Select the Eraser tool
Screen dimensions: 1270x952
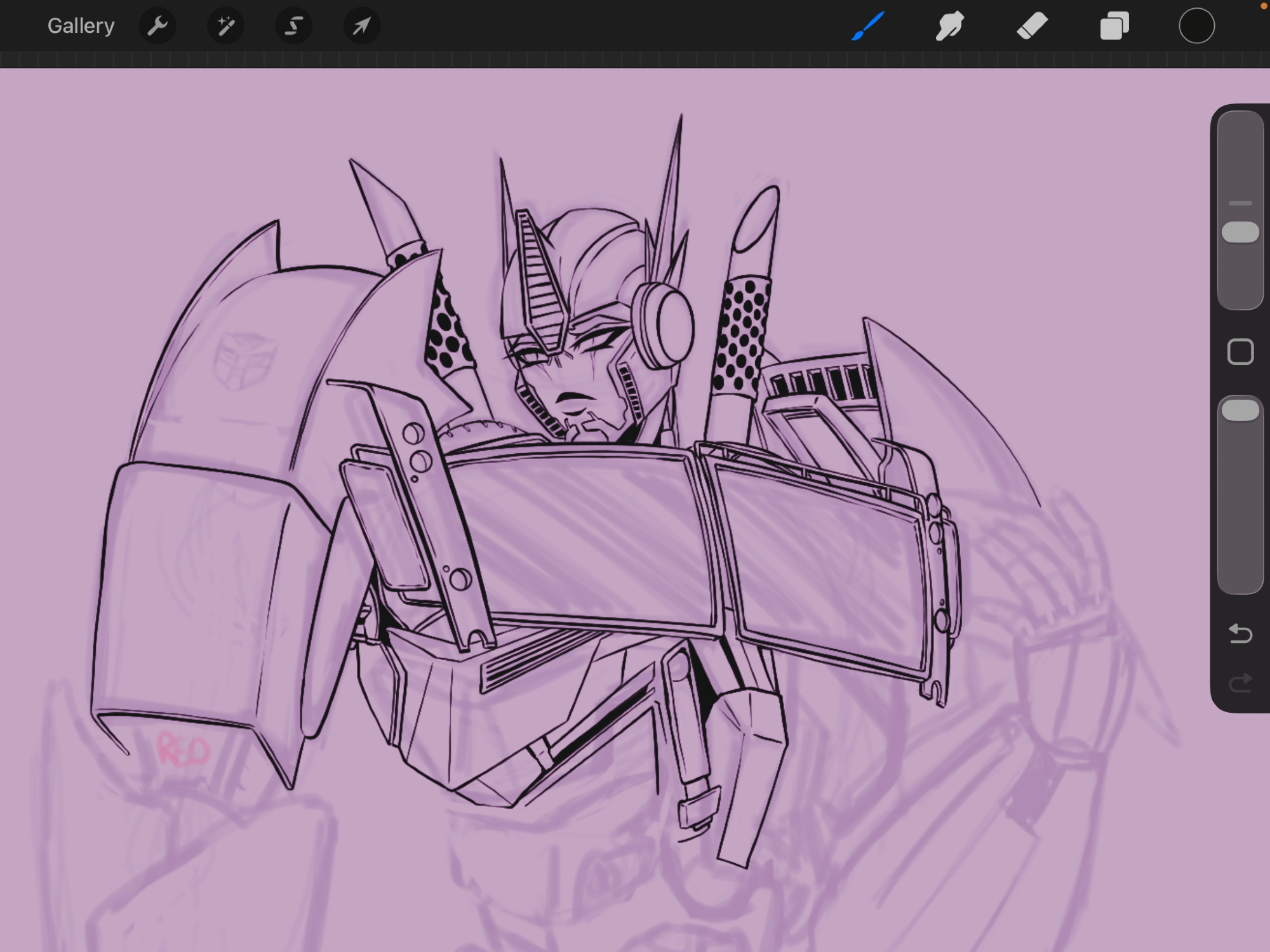coord(1032,26)
